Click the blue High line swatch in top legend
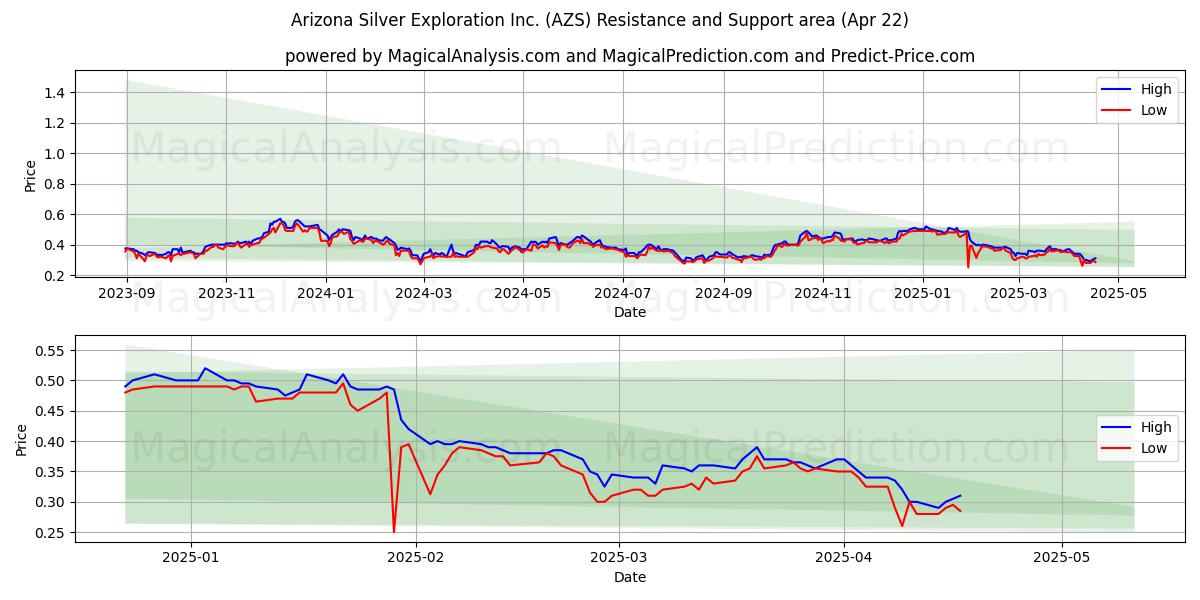Viewport: 1200px width, 600px height. [1117, 90]
